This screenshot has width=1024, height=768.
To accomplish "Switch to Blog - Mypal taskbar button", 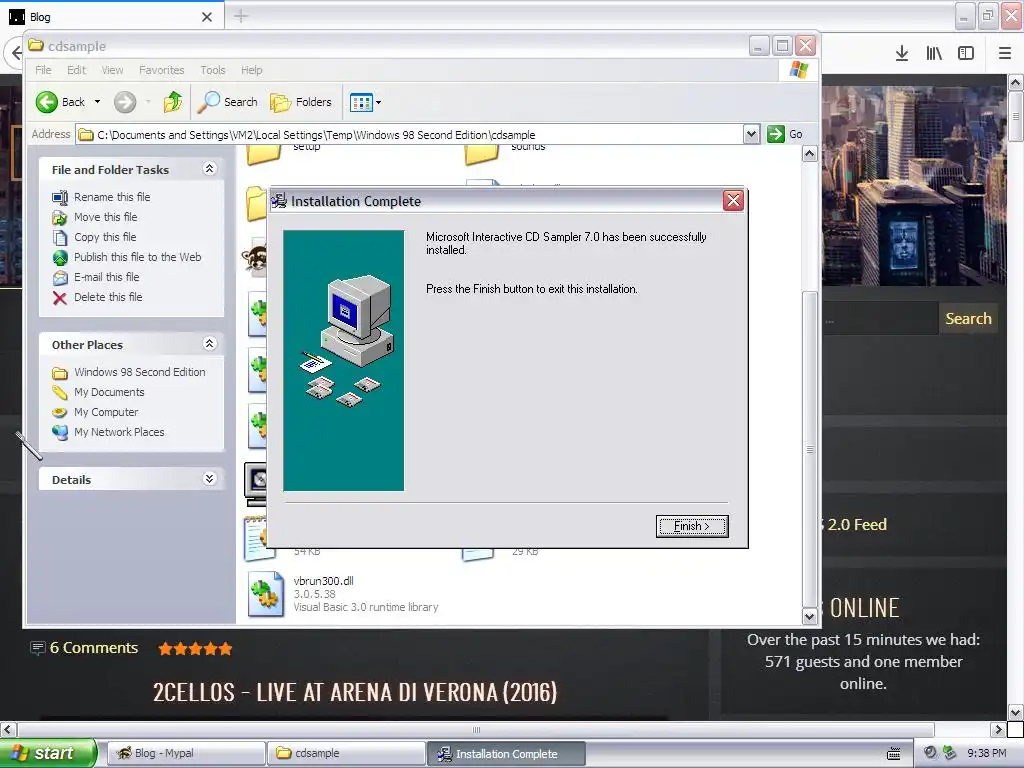I will [x=185, y=753].
